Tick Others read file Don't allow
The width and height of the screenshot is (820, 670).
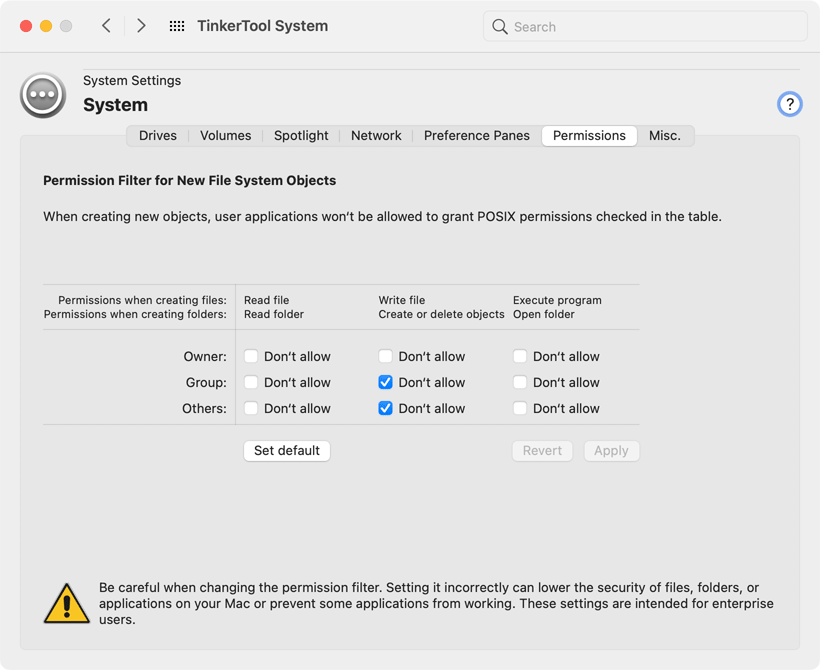[251, 408]
